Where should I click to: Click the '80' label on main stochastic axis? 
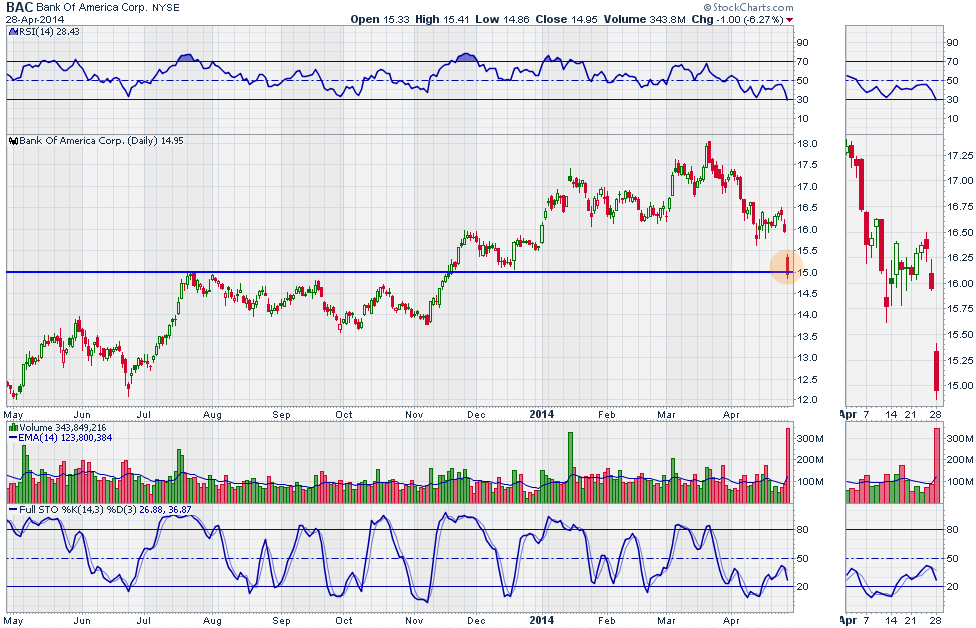coord(804,530)
